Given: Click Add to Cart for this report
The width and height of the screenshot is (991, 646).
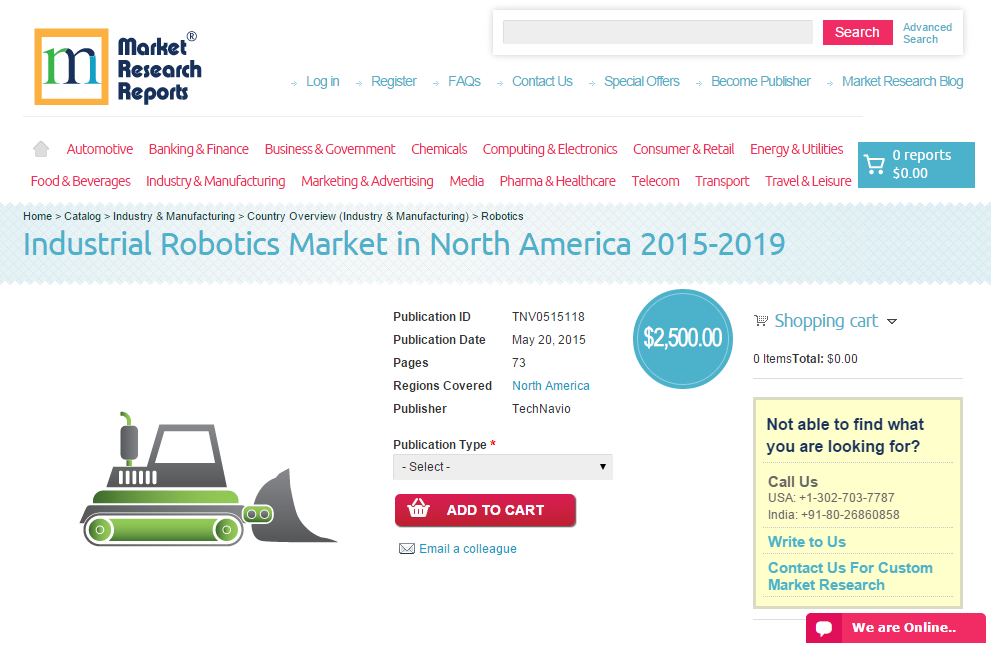Looking at the screenshot, I should (x=485, y=510).
